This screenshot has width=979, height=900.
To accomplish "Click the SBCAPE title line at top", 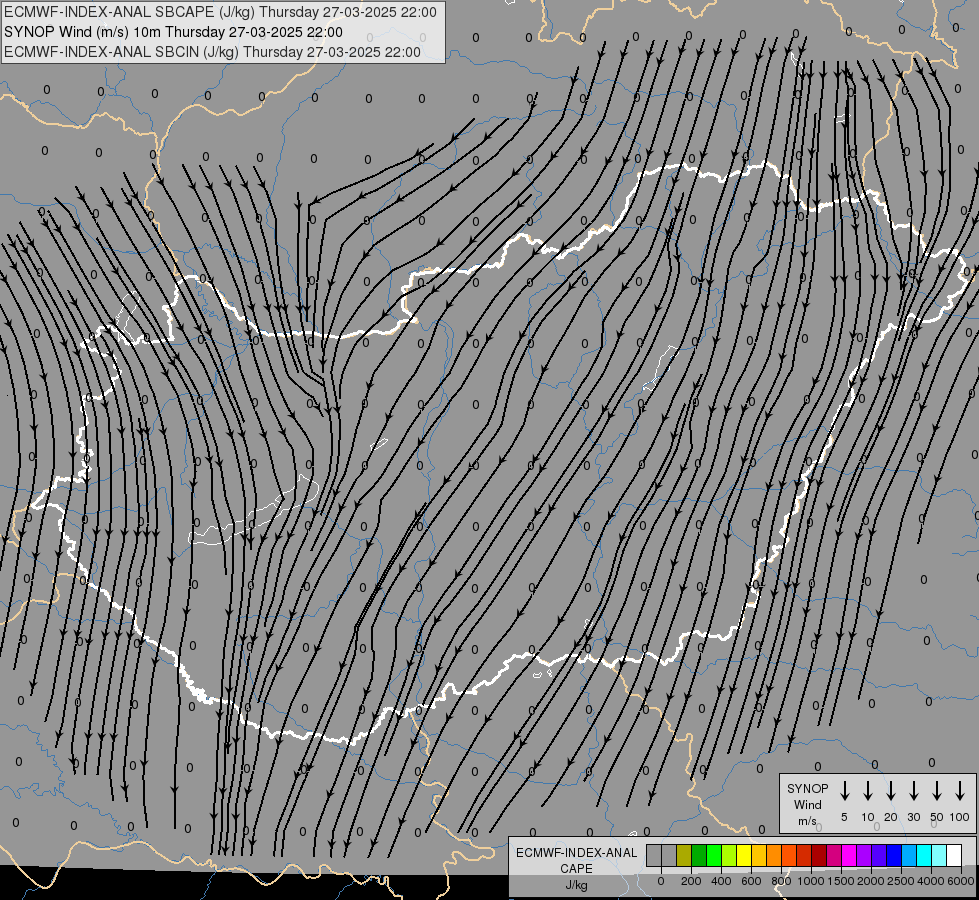I will (220, 12).
